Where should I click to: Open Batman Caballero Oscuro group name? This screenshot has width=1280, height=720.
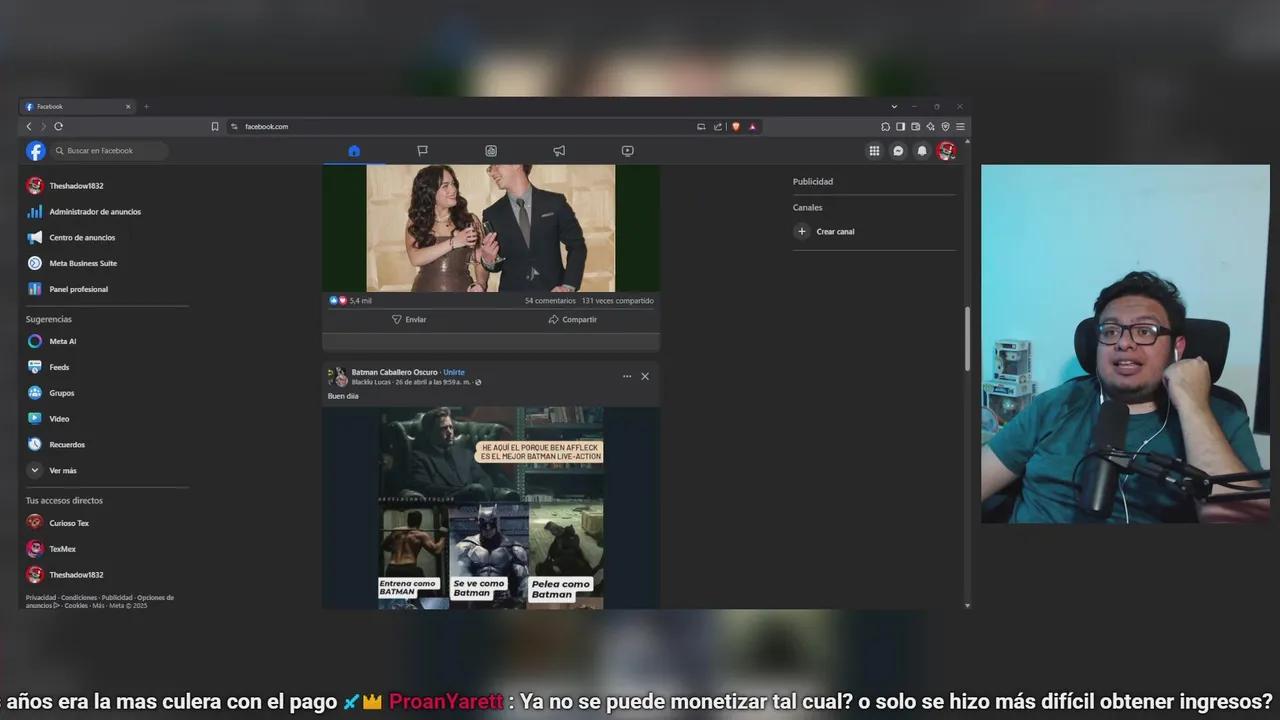point(394,372)
